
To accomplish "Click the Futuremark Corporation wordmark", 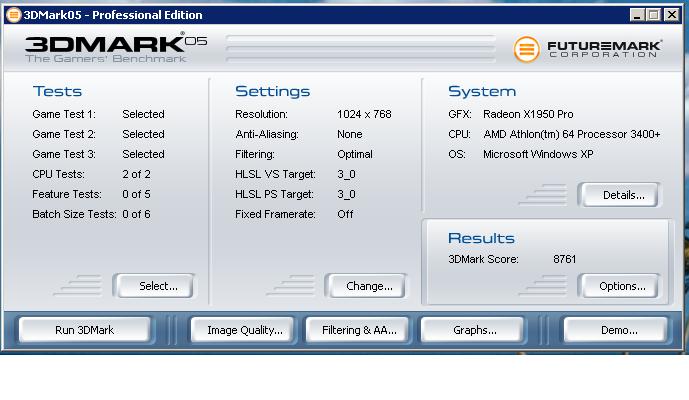I will (x=604, y=49).
